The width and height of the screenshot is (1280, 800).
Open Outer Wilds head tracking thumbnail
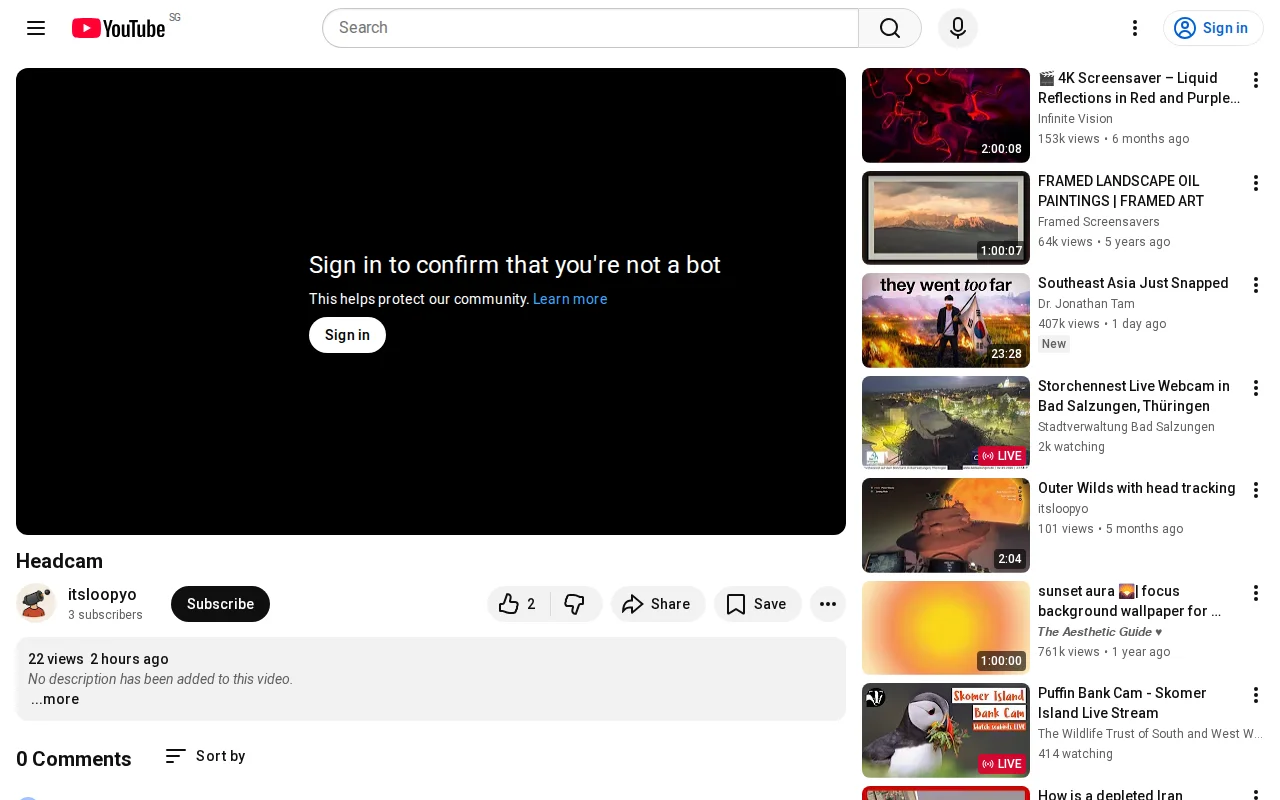[946, 525]
